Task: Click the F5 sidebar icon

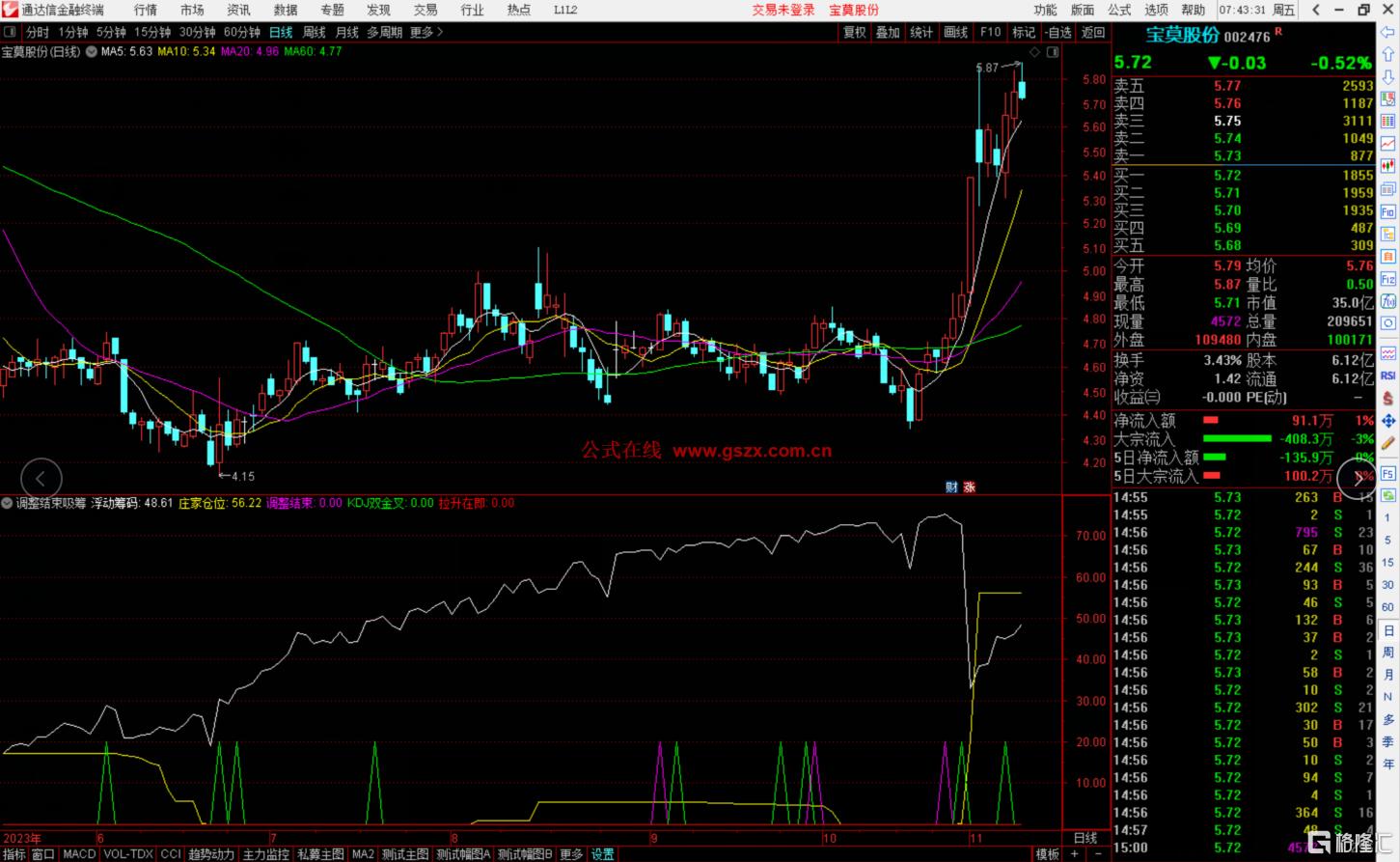Action: click(x=1388, y=473)
